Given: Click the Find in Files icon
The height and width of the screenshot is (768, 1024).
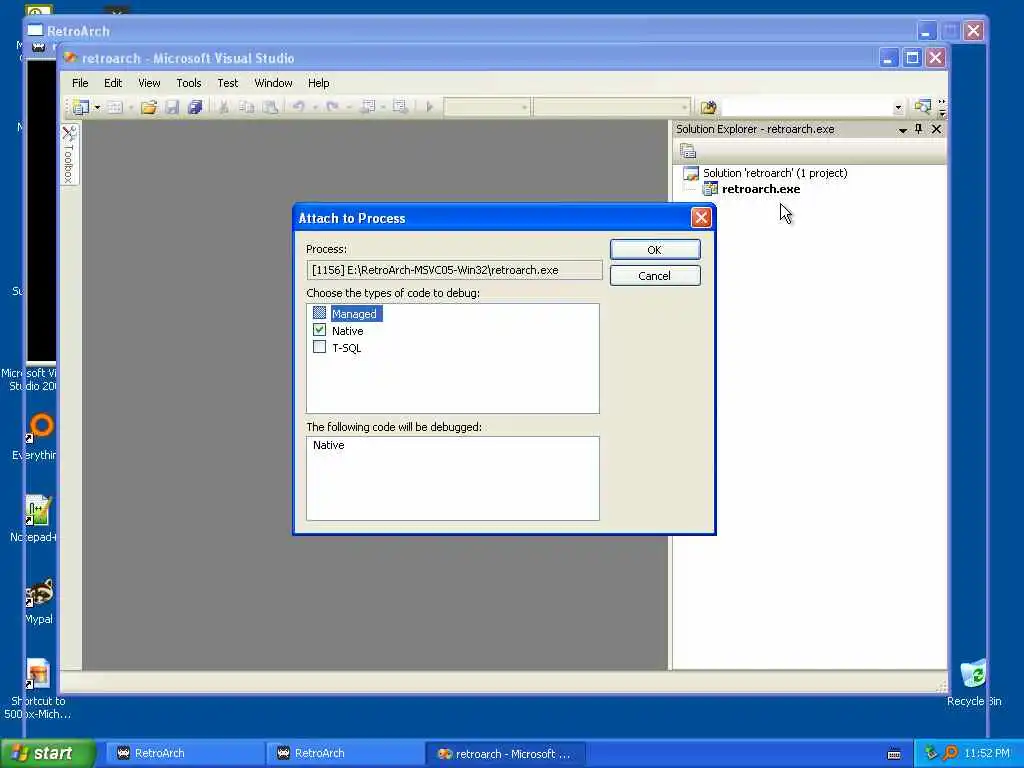Looking at the screenshot, I should (708, 107).
